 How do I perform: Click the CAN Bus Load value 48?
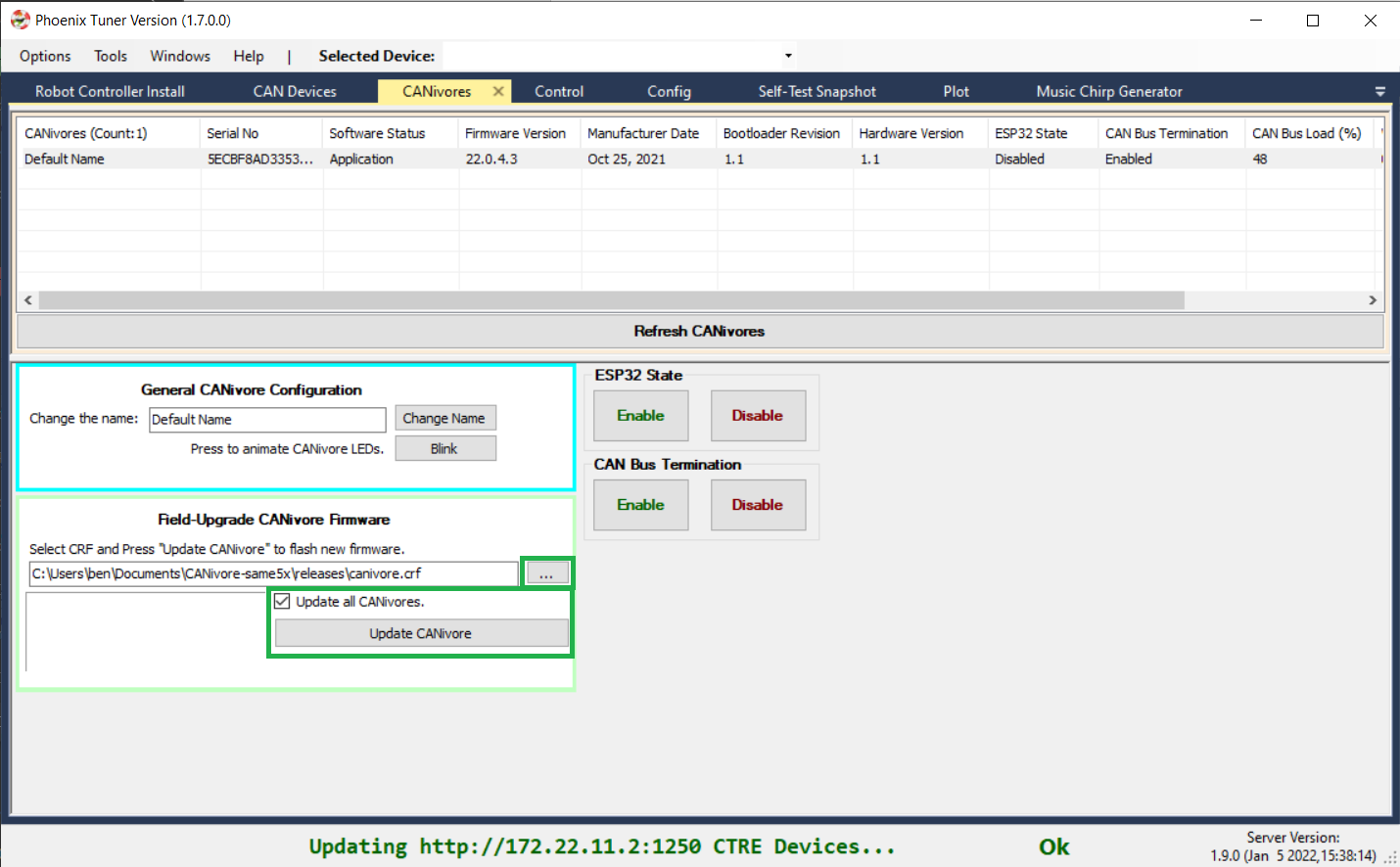(1260, 159)
